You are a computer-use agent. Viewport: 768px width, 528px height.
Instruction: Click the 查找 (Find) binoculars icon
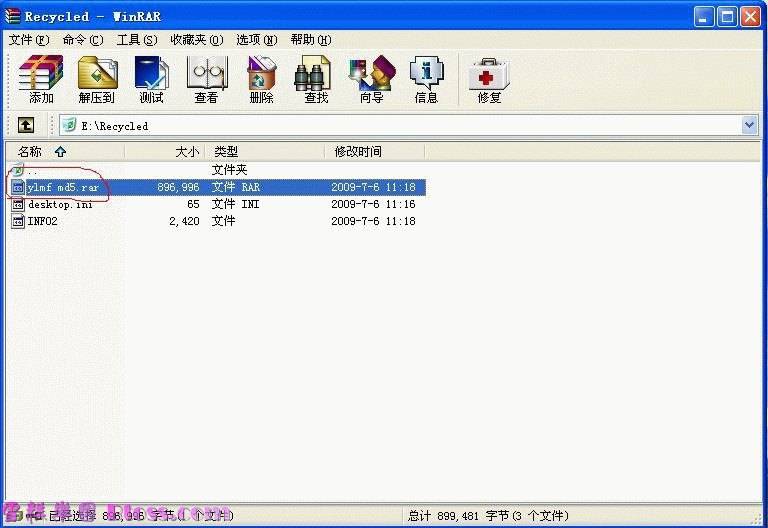click(313, 73)
